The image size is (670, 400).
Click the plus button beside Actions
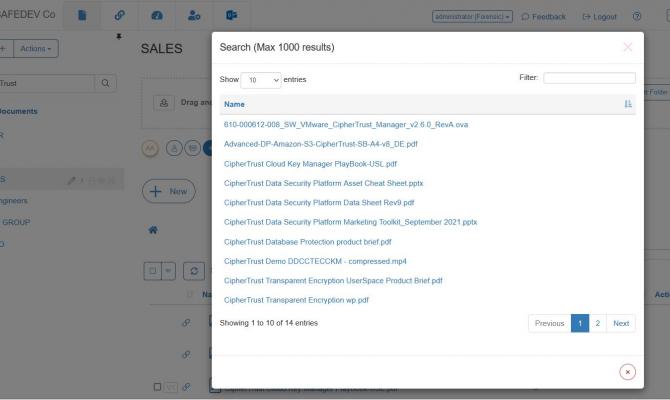(4, 49)
